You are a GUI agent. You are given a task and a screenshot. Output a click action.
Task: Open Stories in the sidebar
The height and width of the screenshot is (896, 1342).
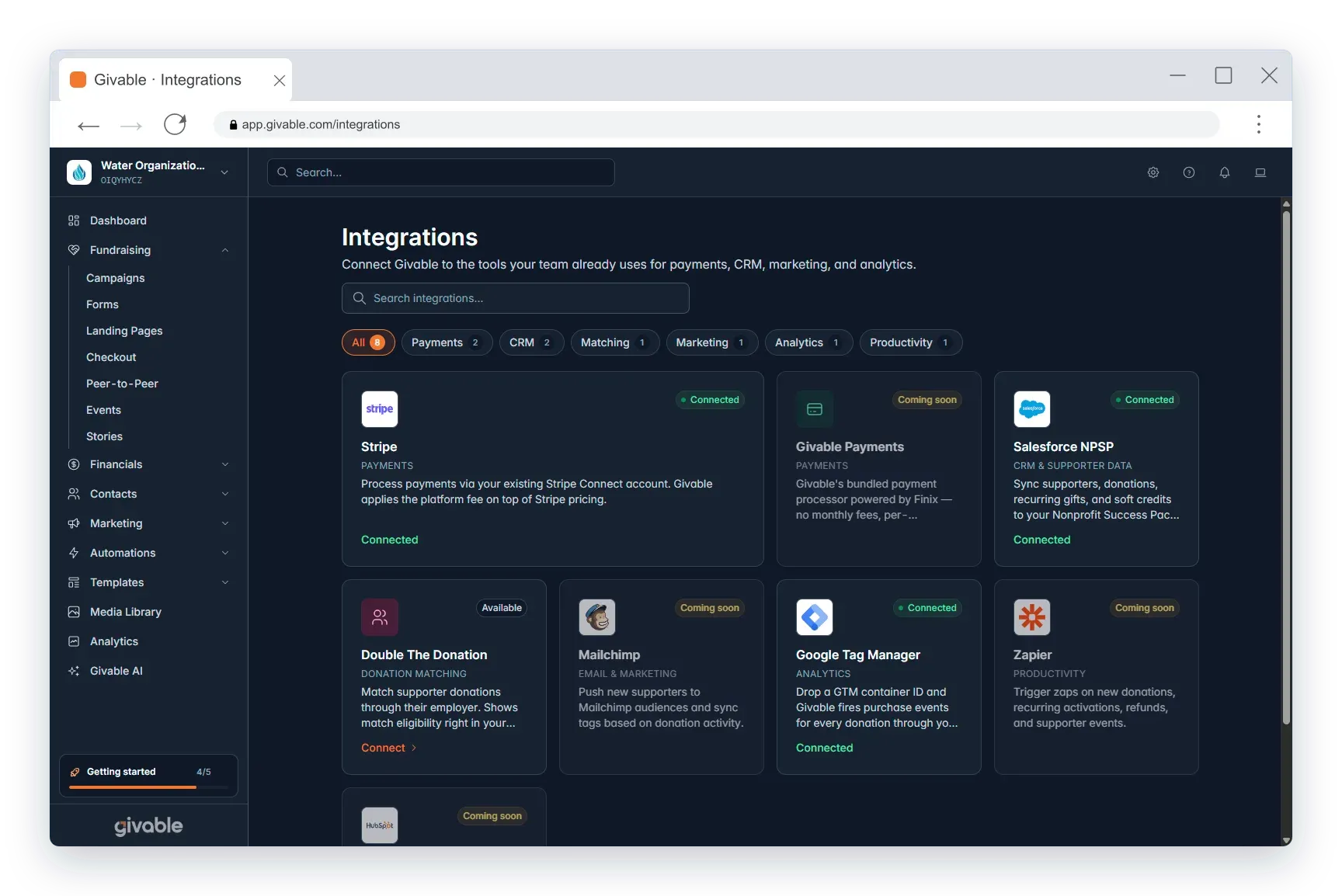click(x=104, y=436)
